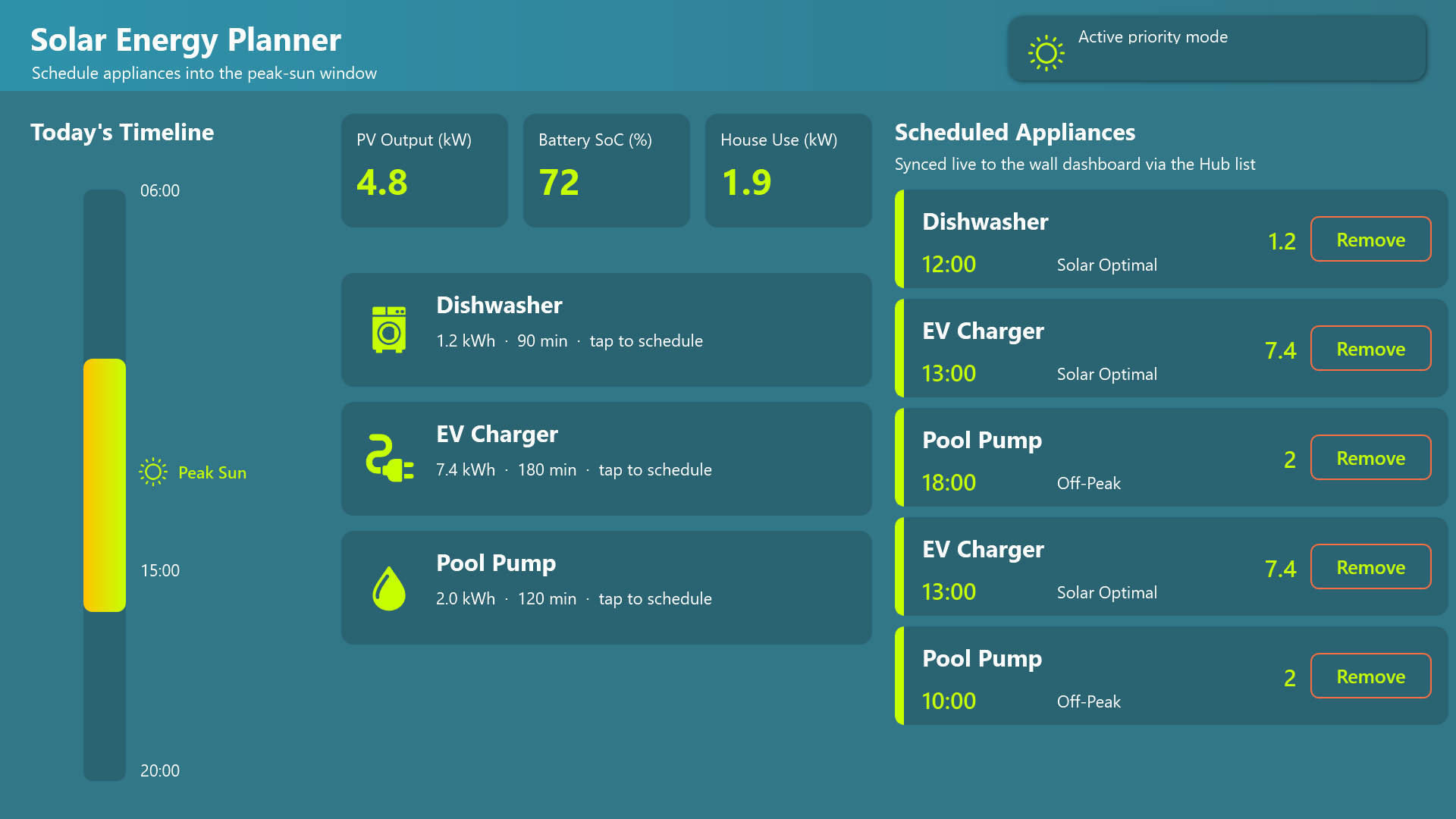The height and width of the screenshot is (819, 1456).
Task: Click the Peak Sun label text
Action: (212, 472)
